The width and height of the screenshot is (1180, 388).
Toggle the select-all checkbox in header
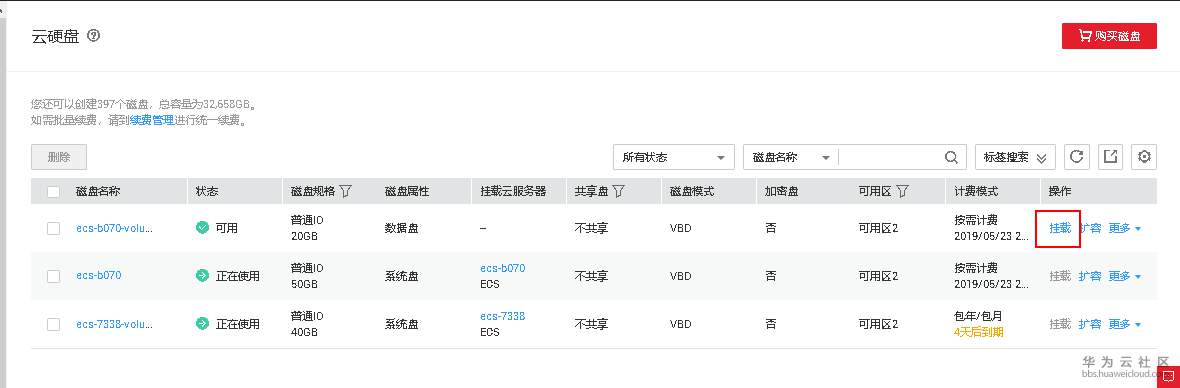pos(53,192)
